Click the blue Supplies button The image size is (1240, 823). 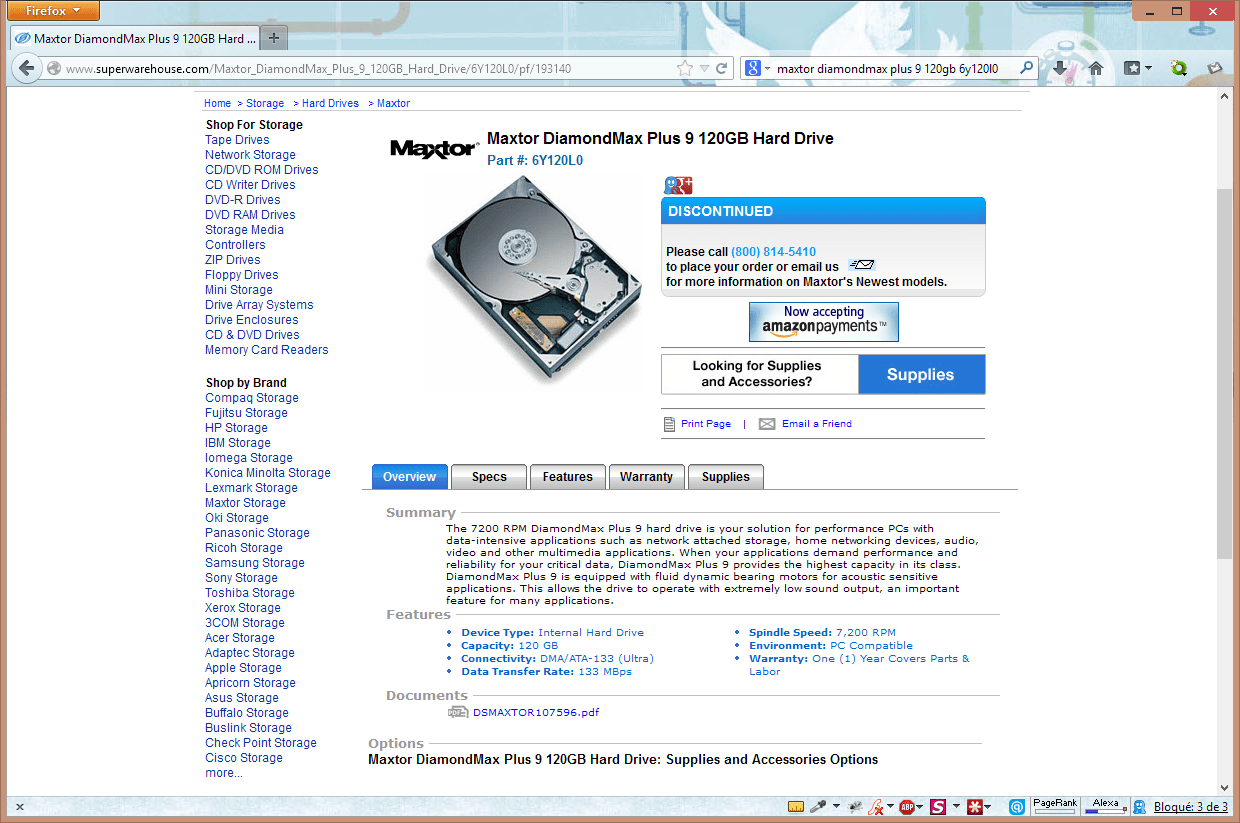921,375
